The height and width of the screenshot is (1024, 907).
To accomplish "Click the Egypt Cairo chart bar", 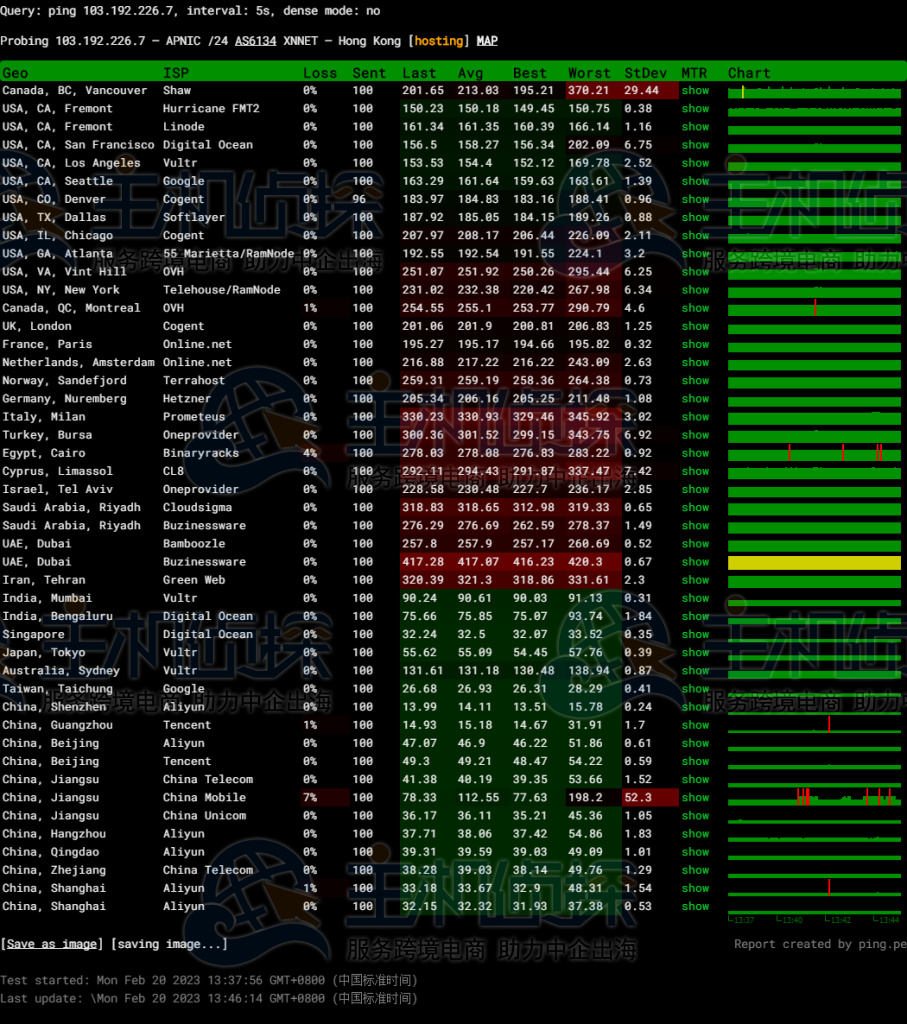I will coord(814,454).
